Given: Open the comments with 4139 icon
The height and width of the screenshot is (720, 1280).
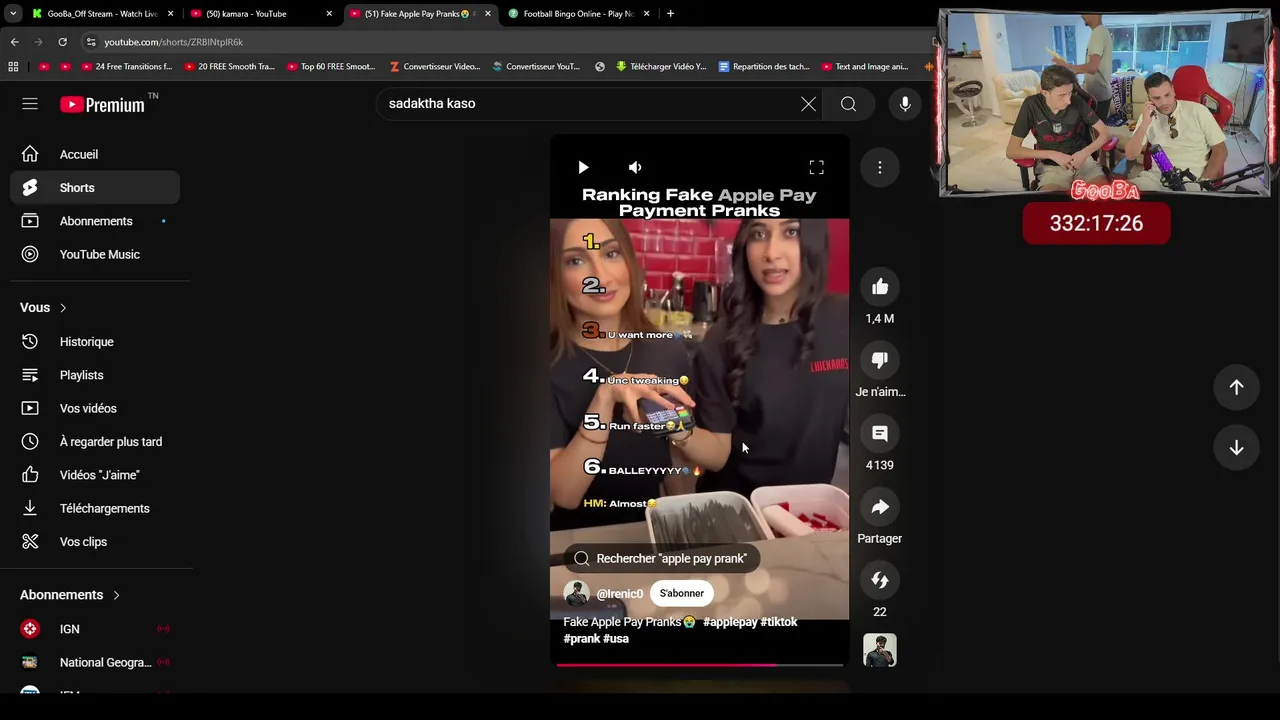Looking at the screenshot, I should coord(880,433).
